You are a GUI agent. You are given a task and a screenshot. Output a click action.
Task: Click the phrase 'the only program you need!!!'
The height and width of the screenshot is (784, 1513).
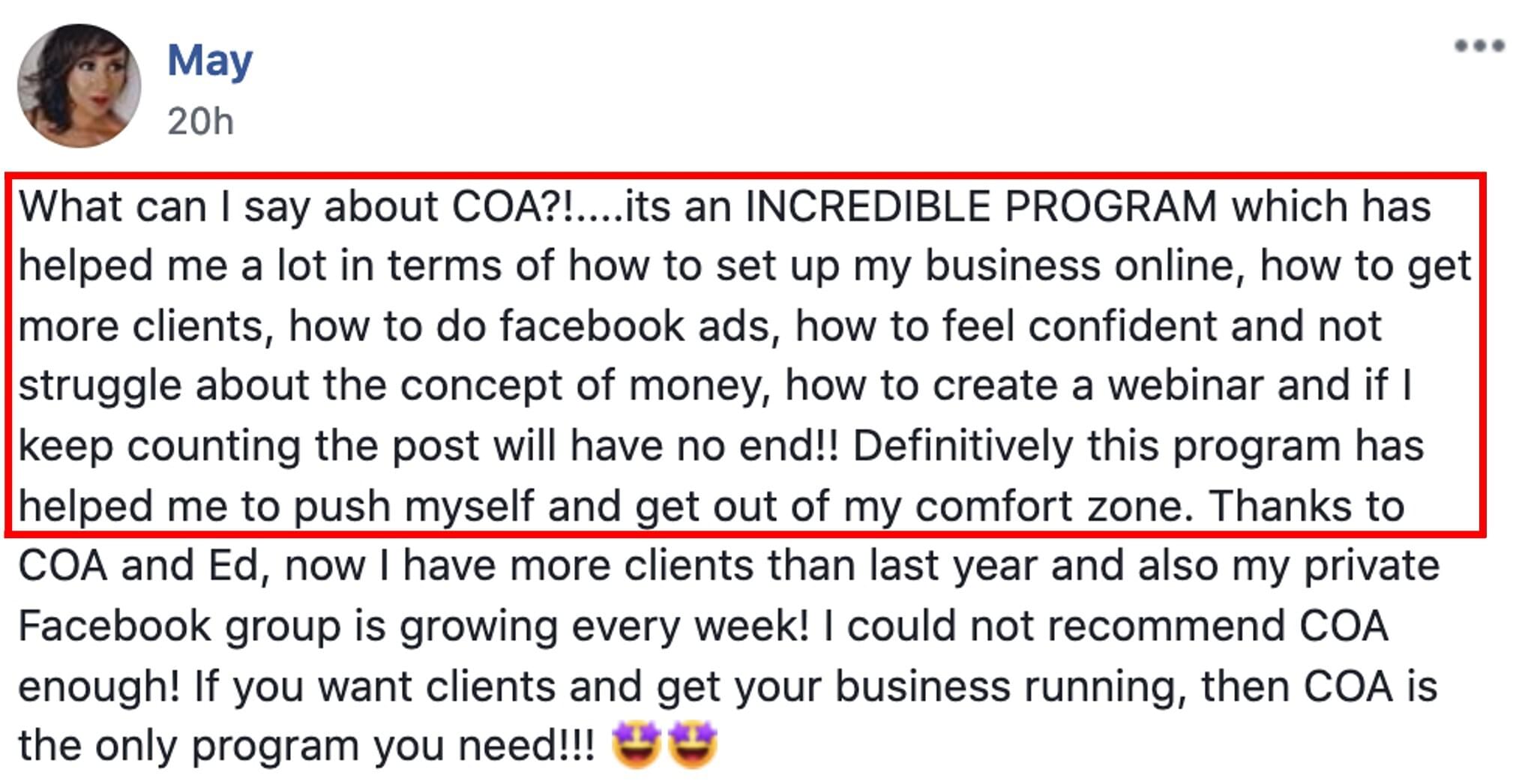click(307, 747)
